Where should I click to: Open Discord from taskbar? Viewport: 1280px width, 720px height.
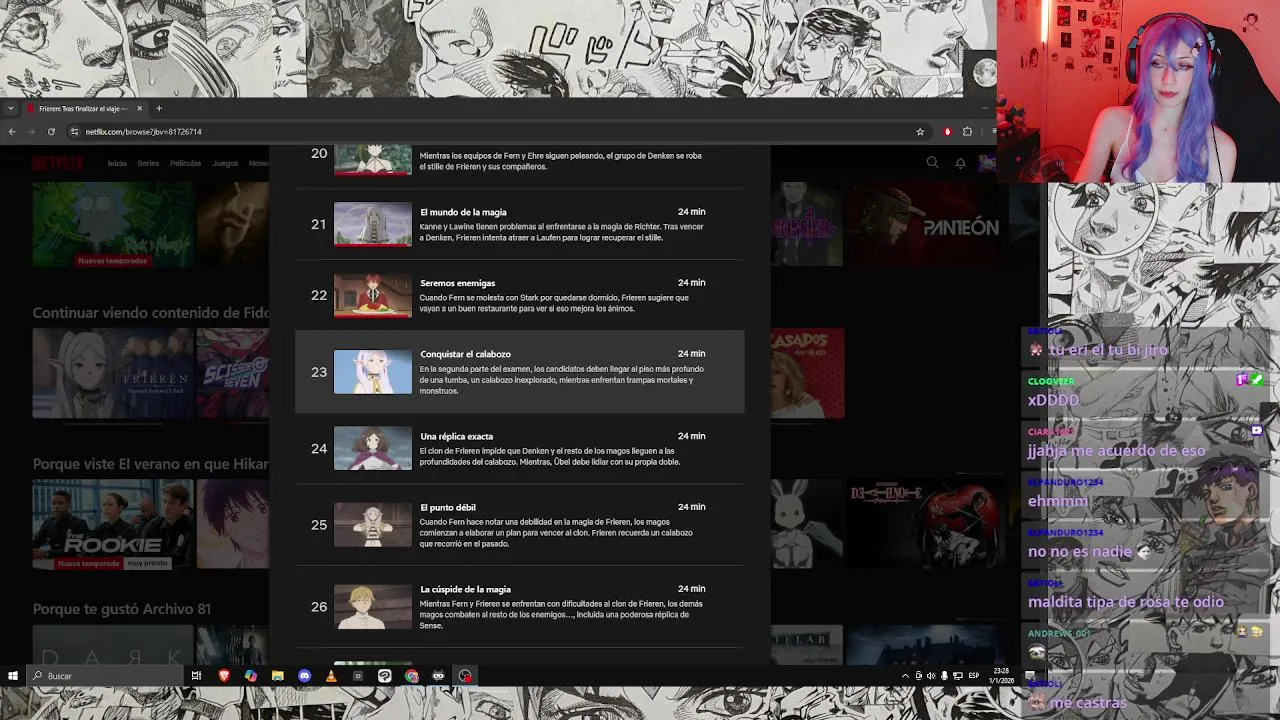click(x=304, y=676)
